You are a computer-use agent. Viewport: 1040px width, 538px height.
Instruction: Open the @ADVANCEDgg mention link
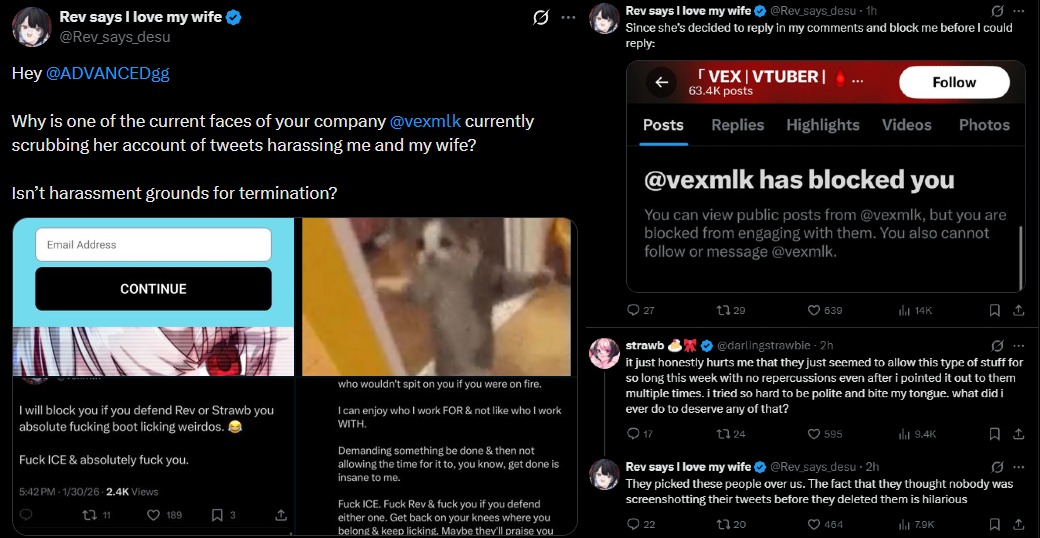click(107, 74)
